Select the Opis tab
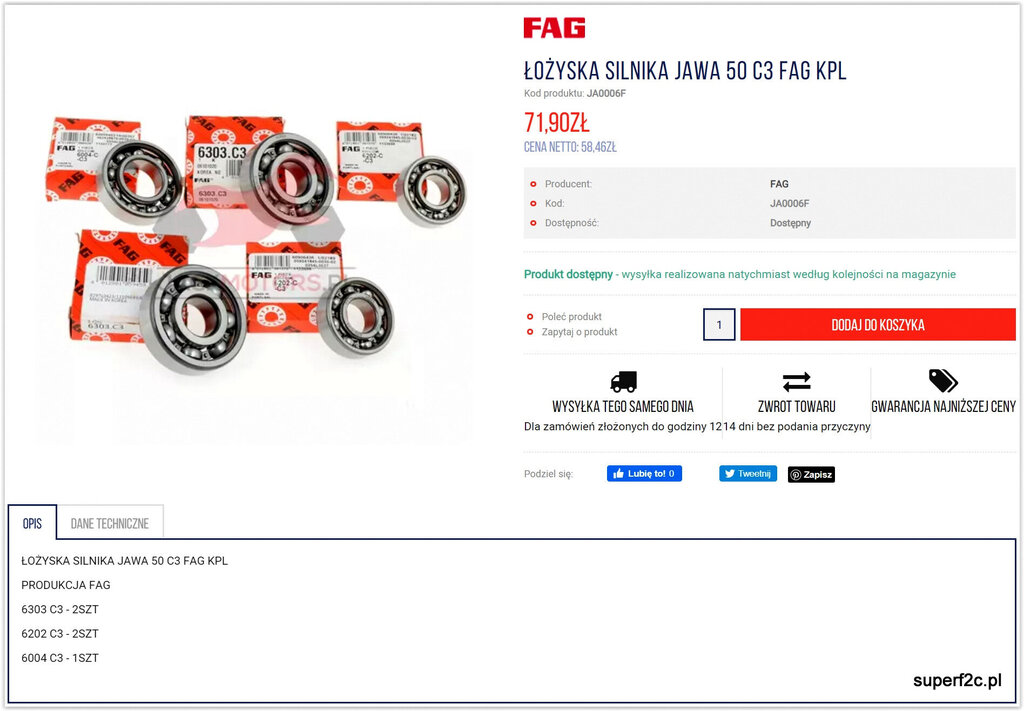The height and width of the screenshot is (711, 1024). coord(32,523)
